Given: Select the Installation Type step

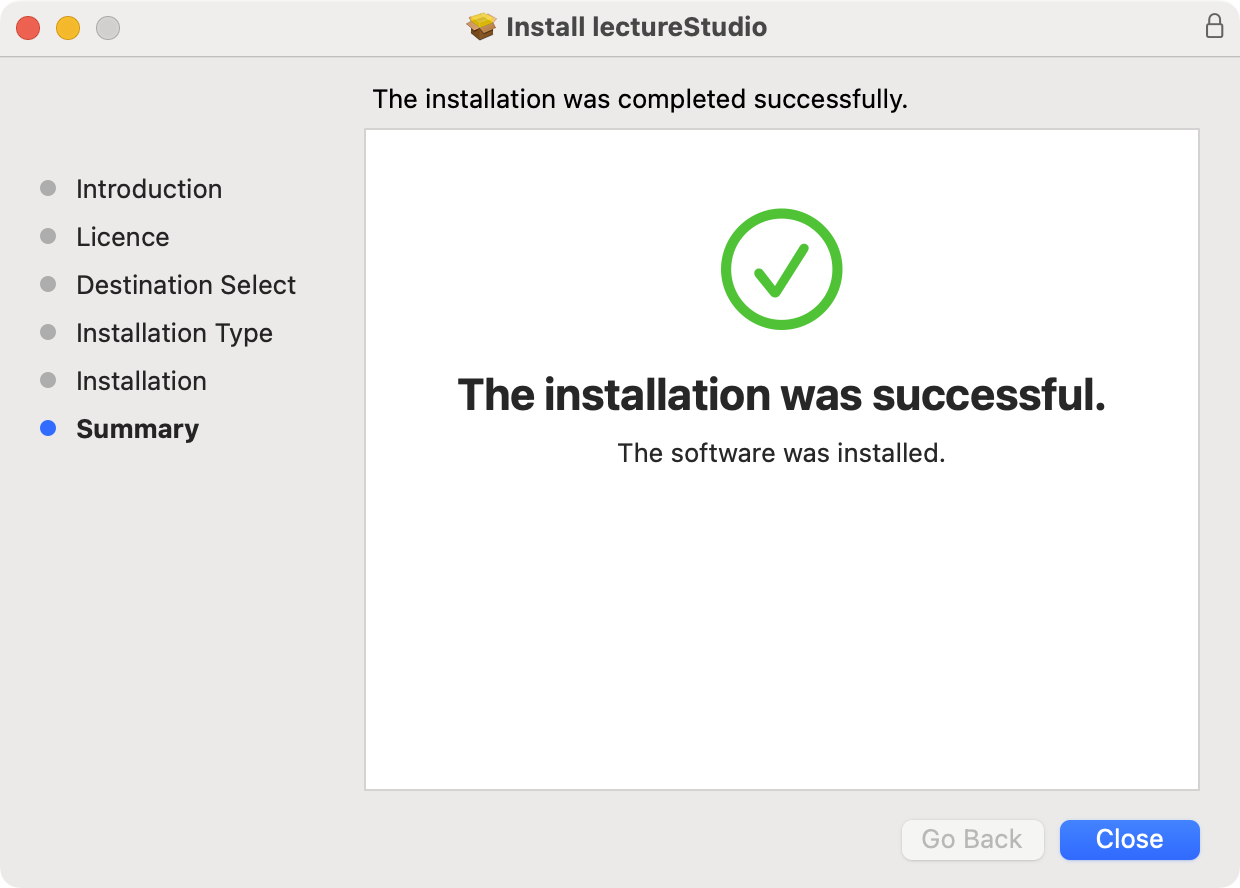Looking at the screenshot, I should pos(173,332).
